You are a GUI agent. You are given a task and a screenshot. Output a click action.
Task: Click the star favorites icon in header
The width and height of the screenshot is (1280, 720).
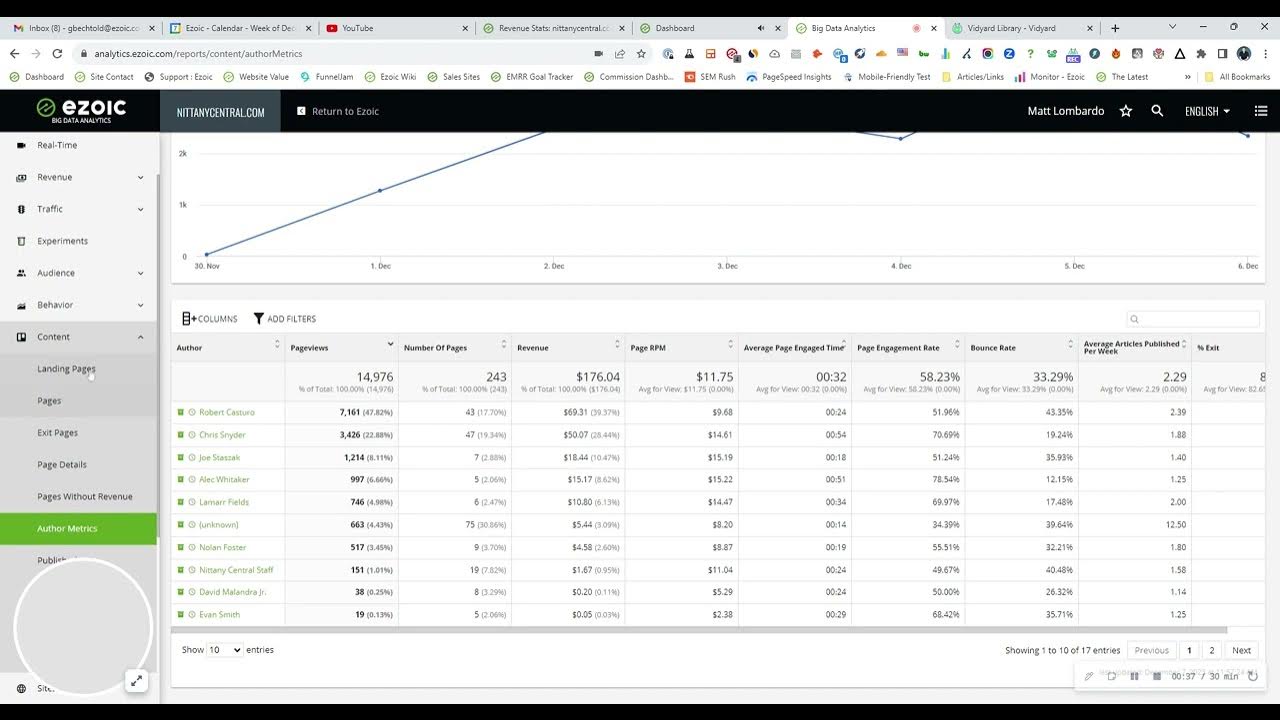(1126, 111)
